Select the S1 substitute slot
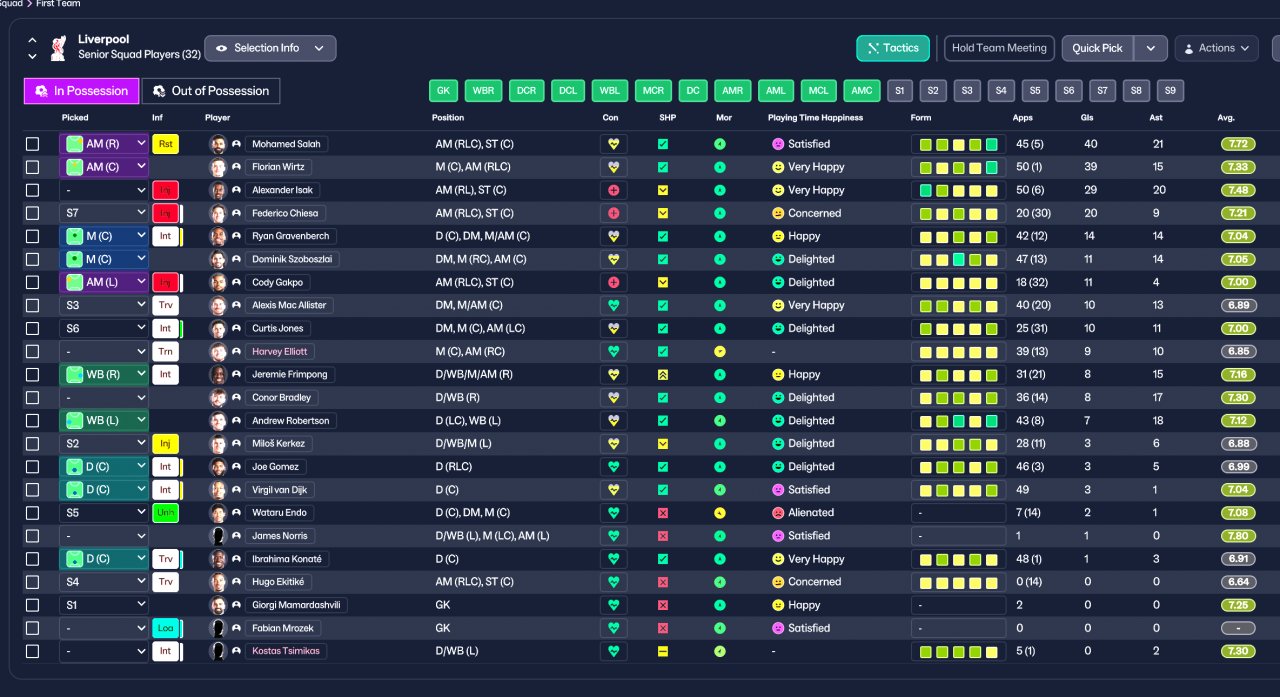This screenshot has height=697, width=1280. (x=900, y=91)
